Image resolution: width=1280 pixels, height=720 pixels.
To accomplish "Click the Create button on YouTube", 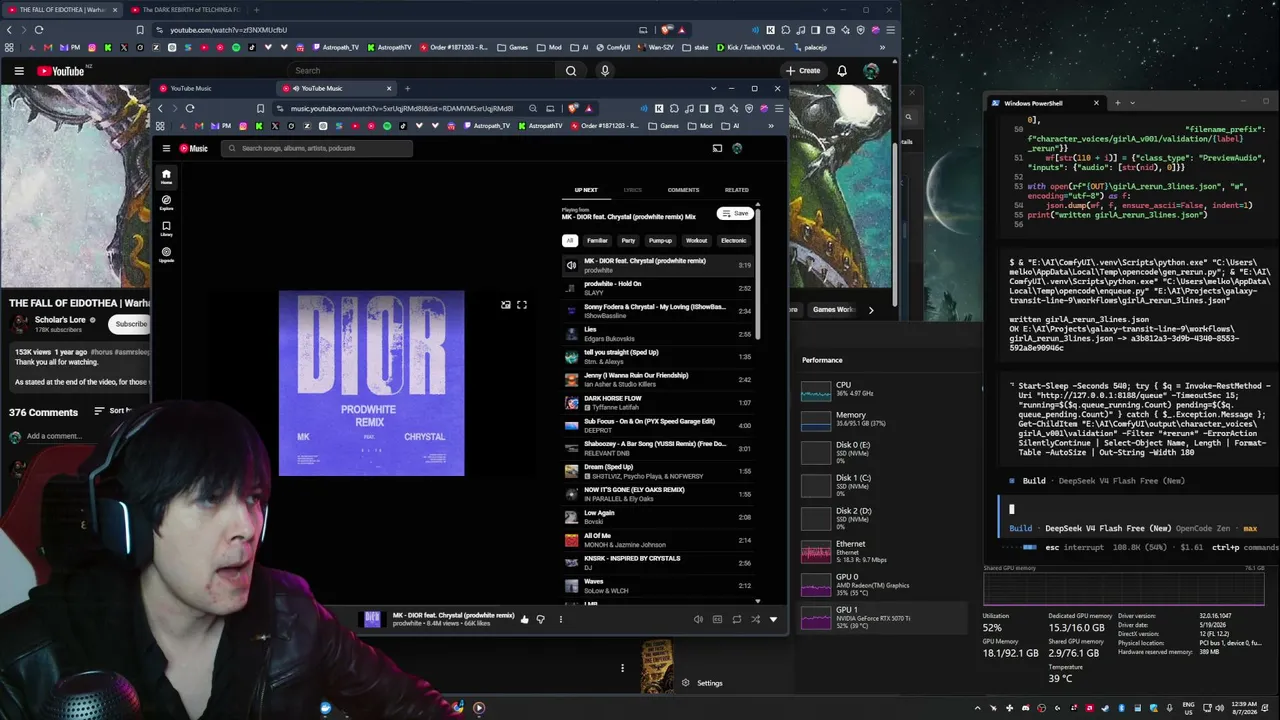I will coord(803,71).
